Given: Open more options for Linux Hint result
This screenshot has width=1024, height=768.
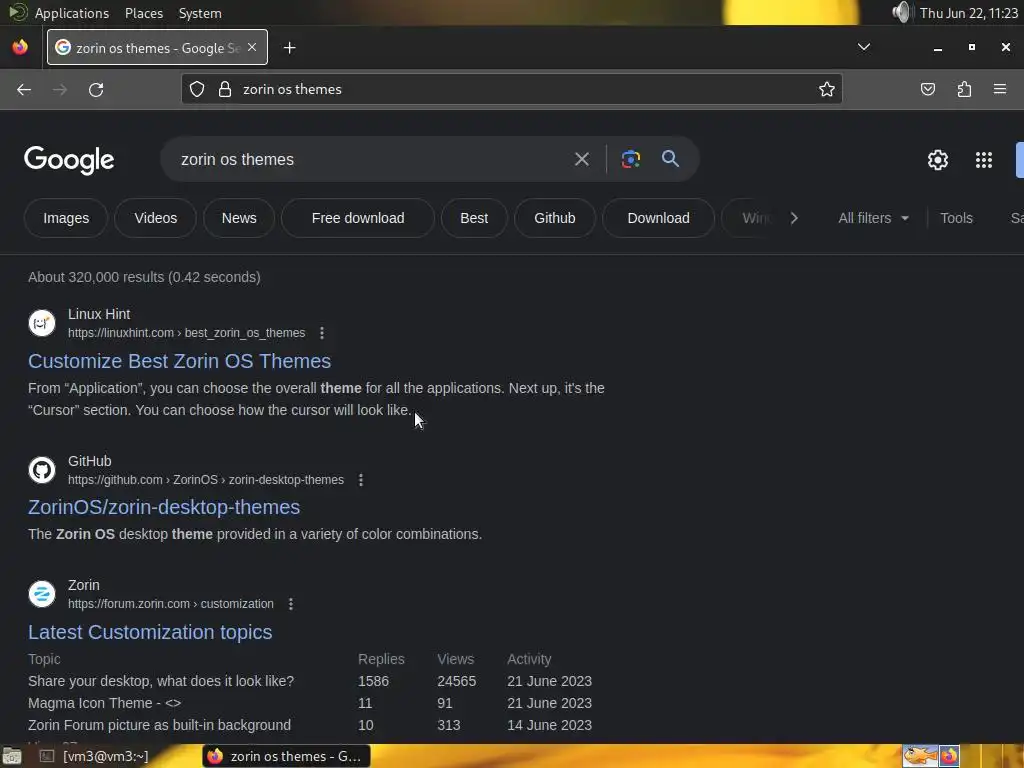Looking at the screenshot, I should pos(322,333).
